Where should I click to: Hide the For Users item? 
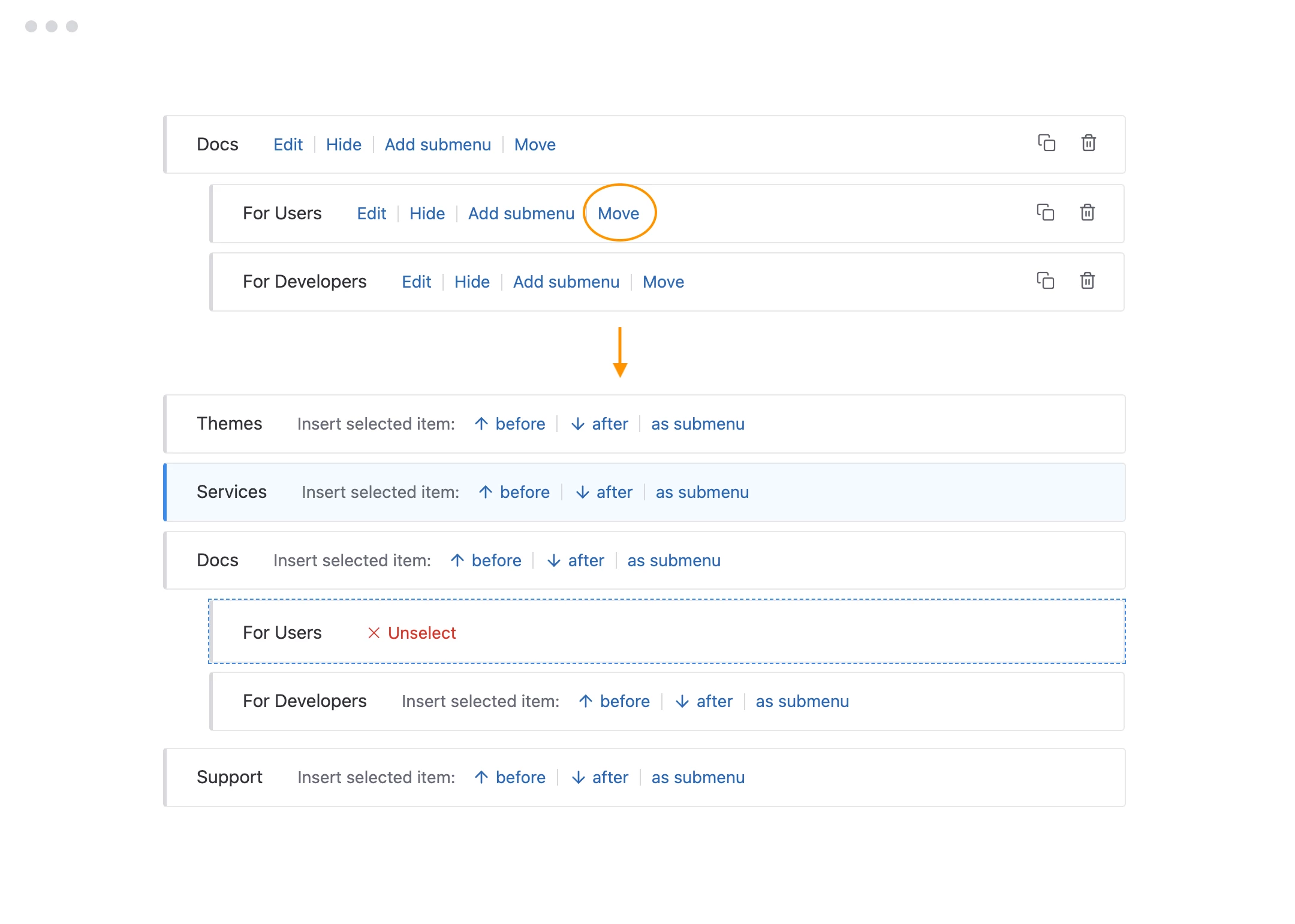tap(427, 213)
